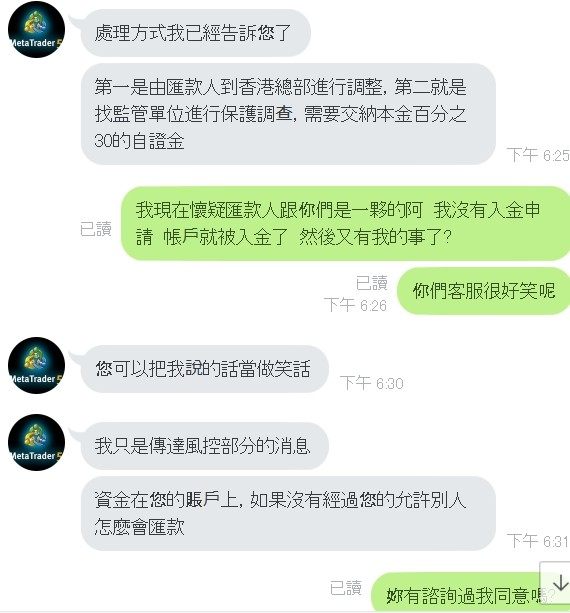
Task: Select the bubble 我只是傳達風控部分的消息
Action: (x=204, y=446)
